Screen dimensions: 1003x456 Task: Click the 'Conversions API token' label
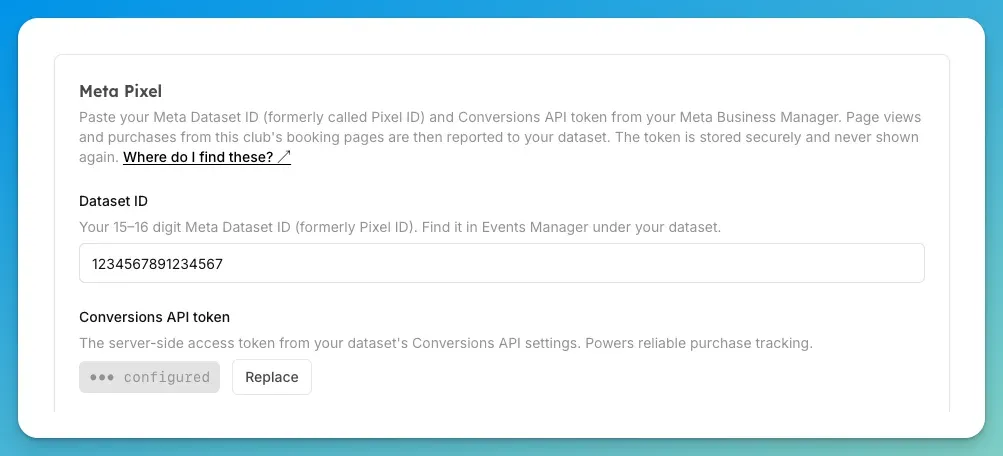[154, 317]
